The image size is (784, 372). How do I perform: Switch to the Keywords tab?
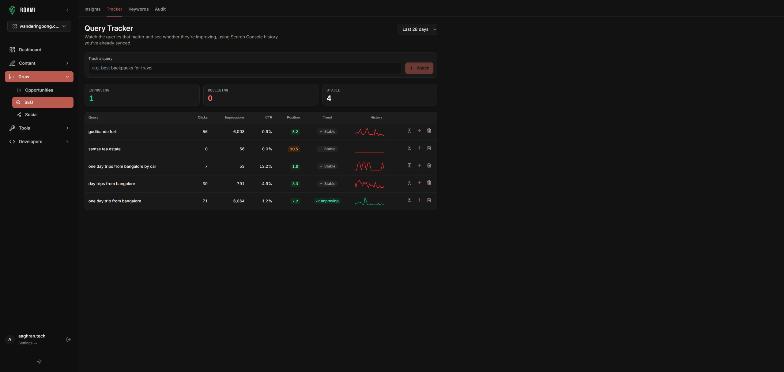(138, 9)
